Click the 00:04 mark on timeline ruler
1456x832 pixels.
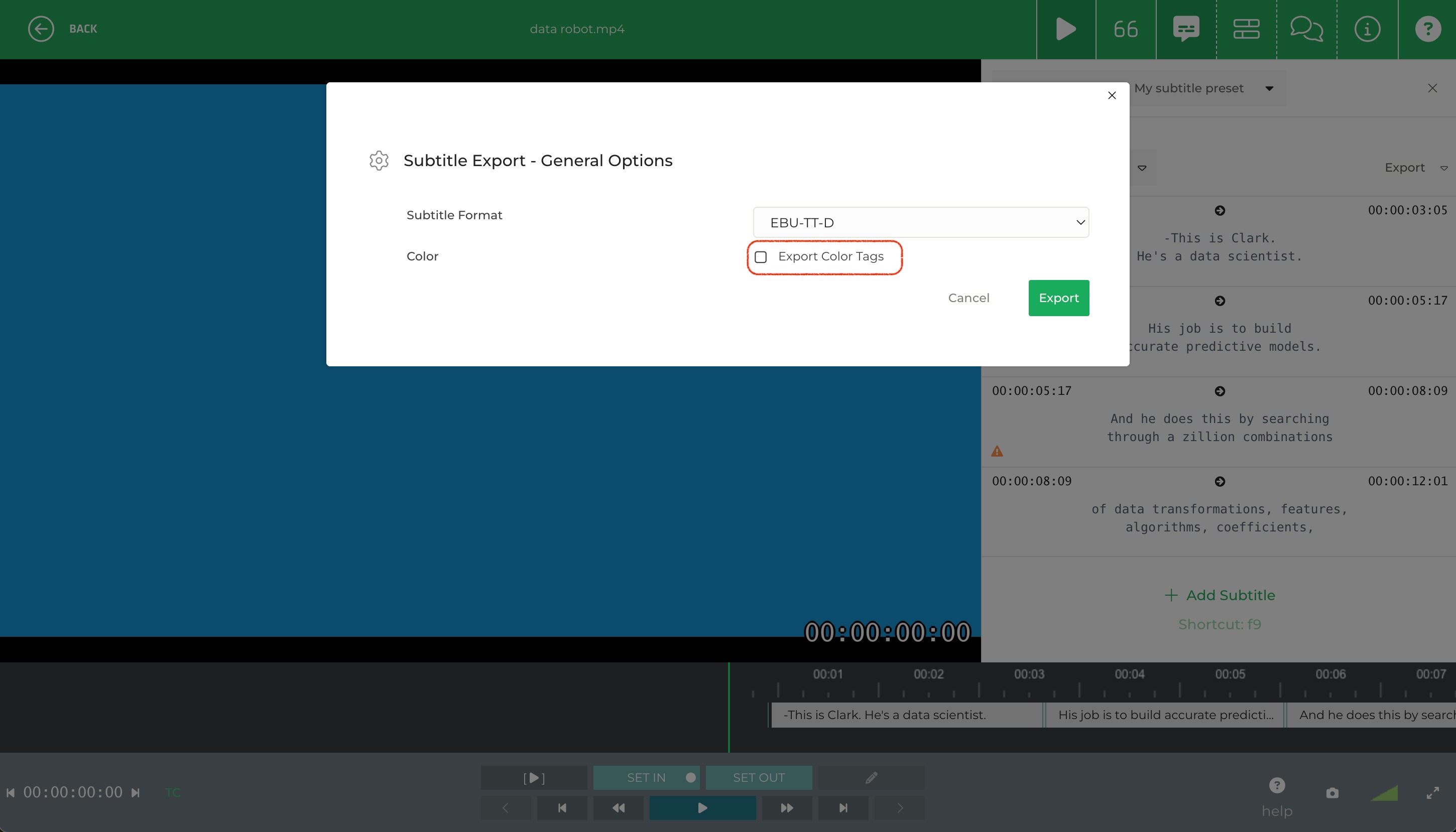(1130, 674)
